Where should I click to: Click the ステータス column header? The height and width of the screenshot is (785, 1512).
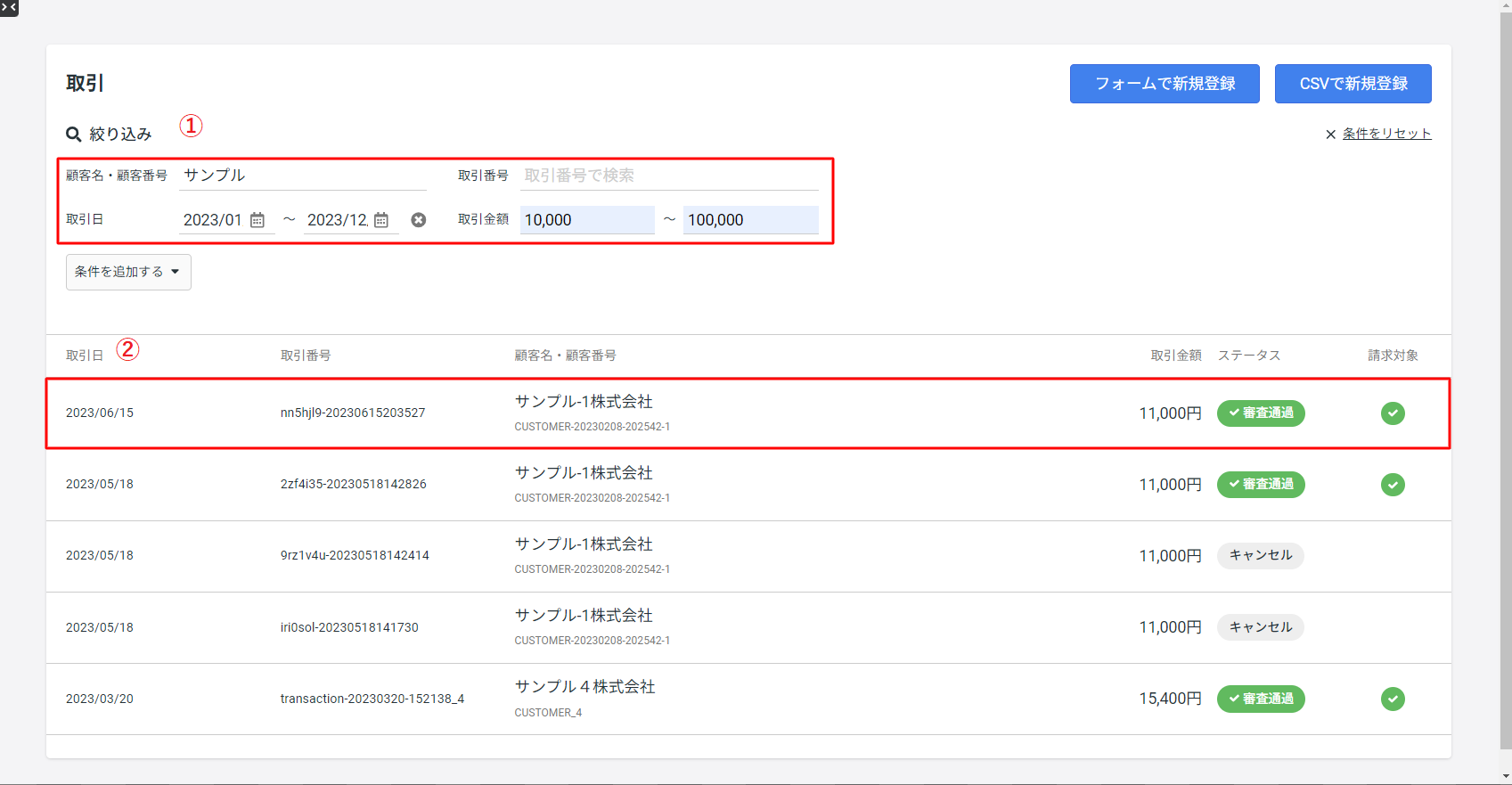[x=1249, y=356]
